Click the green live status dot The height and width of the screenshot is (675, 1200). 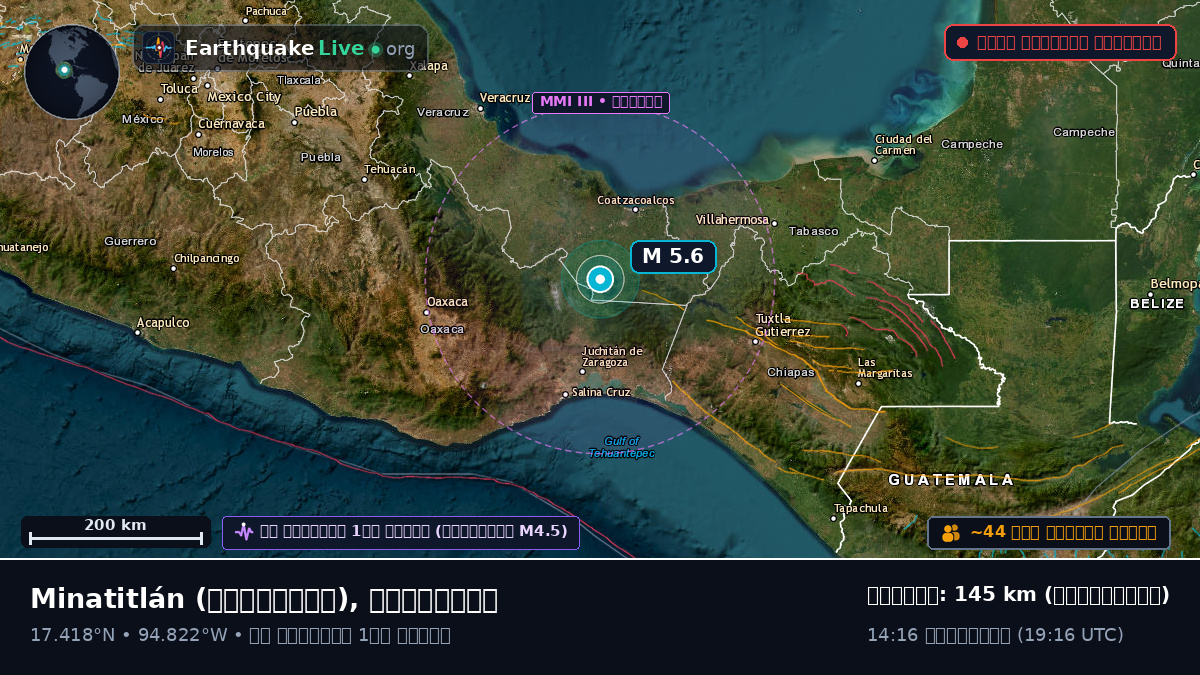point(375,49)
